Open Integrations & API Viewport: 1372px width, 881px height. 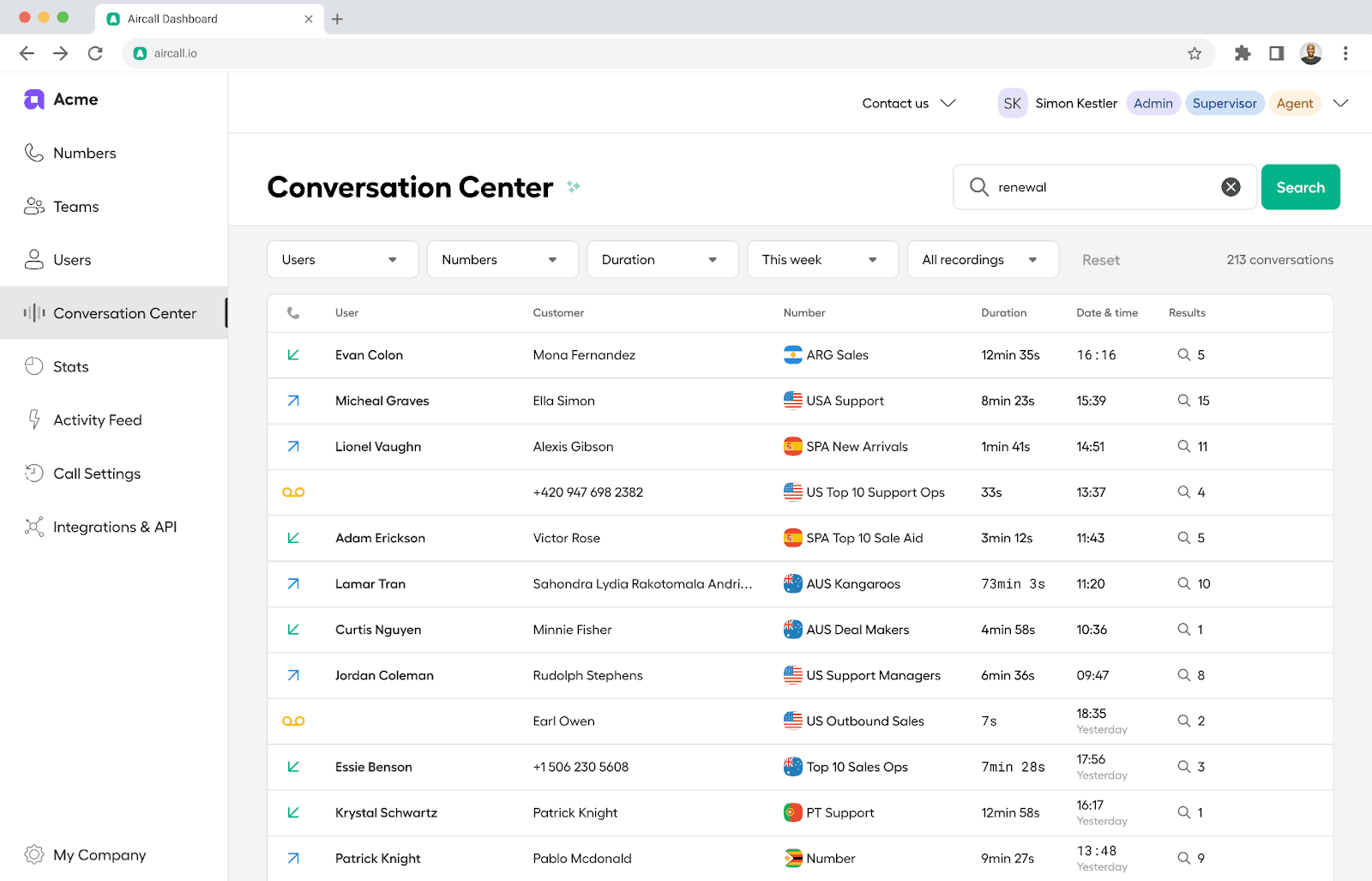coord(115,527)
